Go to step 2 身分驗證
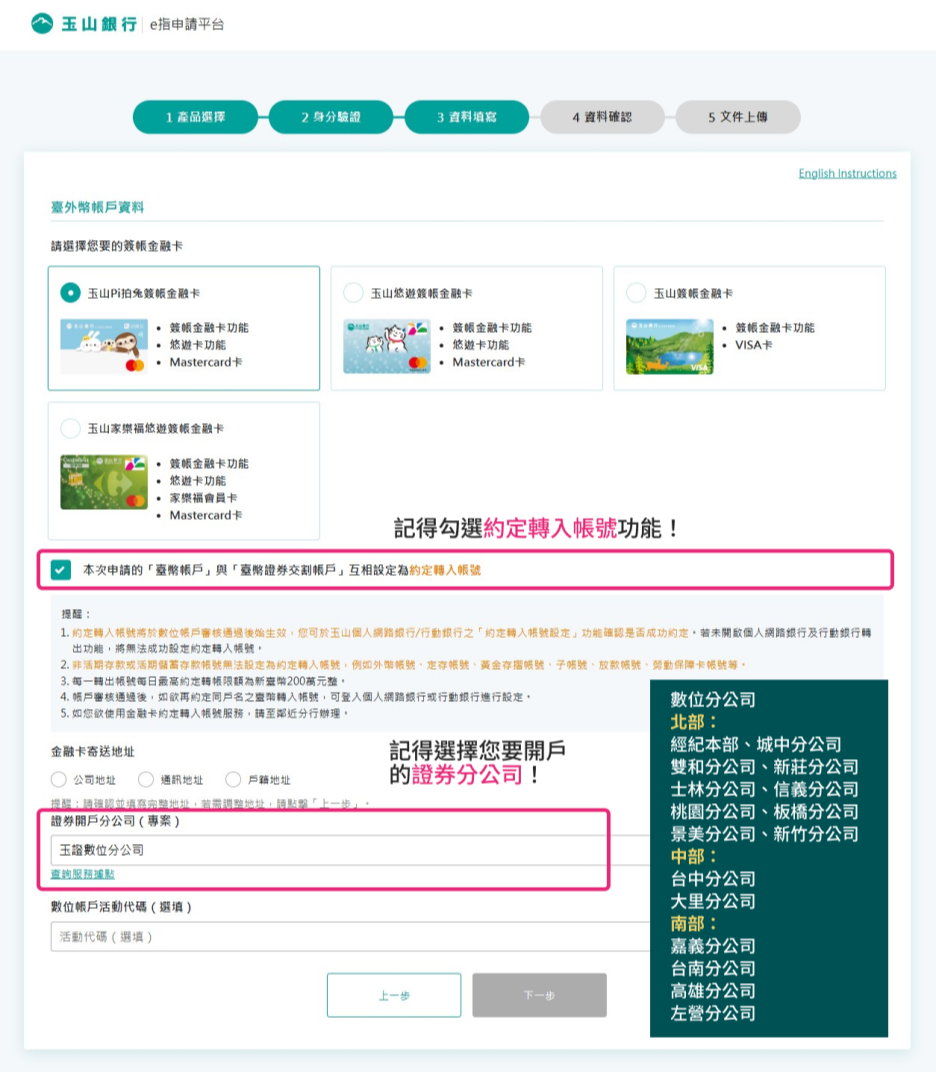 331,117
